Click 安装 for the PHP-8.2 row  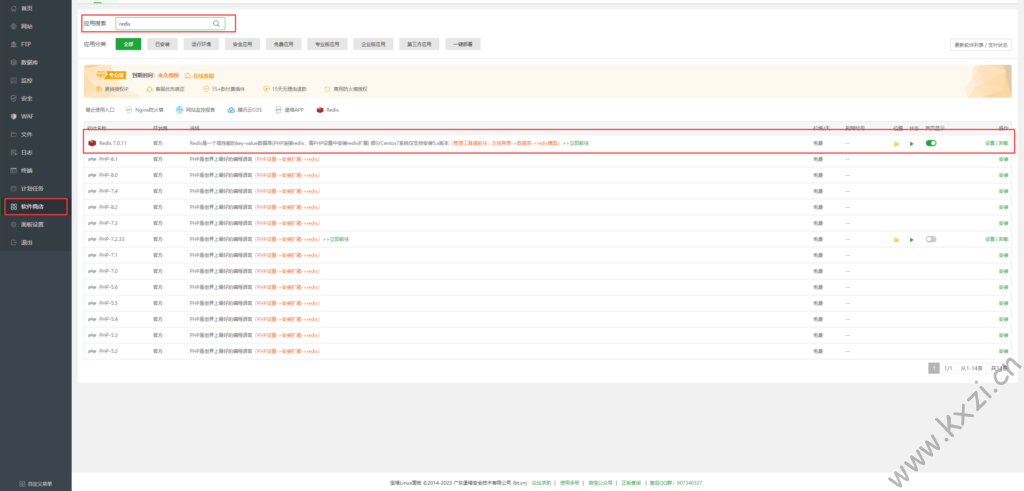[1003, 207]
